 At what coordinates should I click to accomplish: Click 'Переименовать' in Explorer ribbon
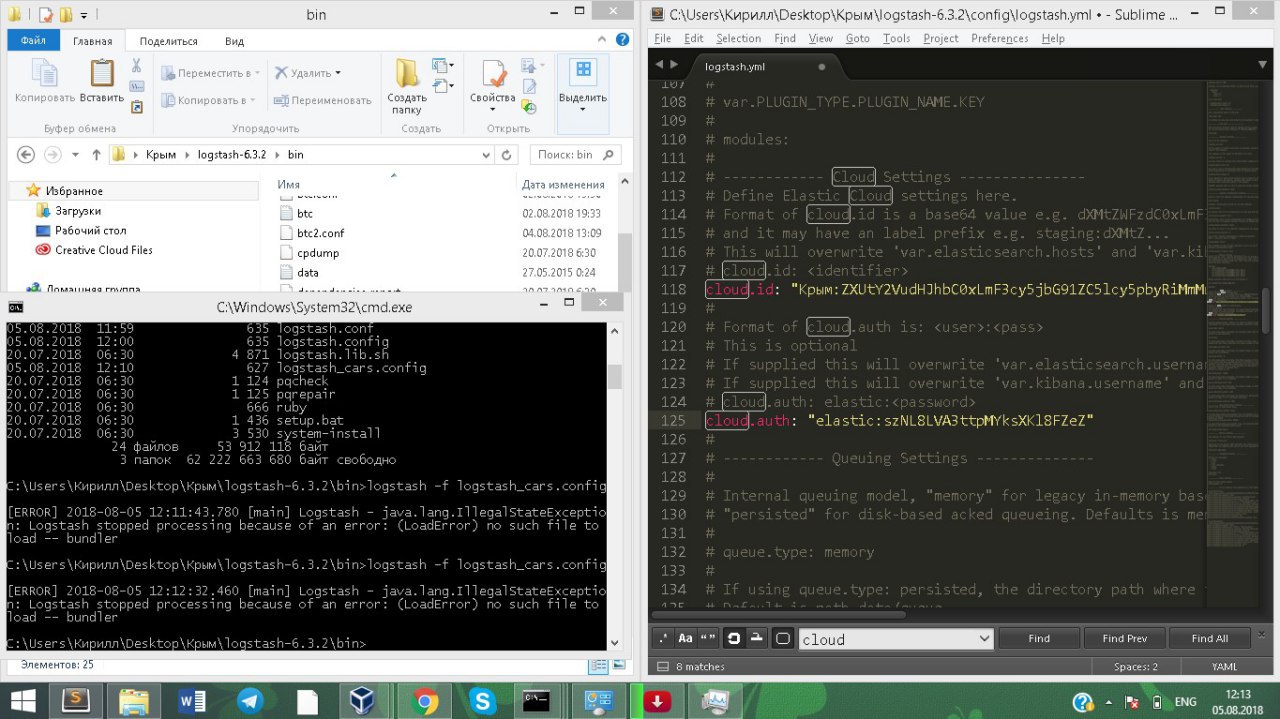pos(322,100)
